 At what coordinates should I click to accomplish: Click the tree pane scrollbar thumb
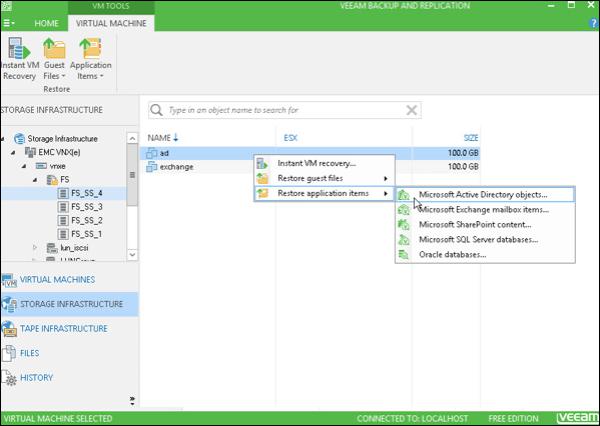coord(132,175)
